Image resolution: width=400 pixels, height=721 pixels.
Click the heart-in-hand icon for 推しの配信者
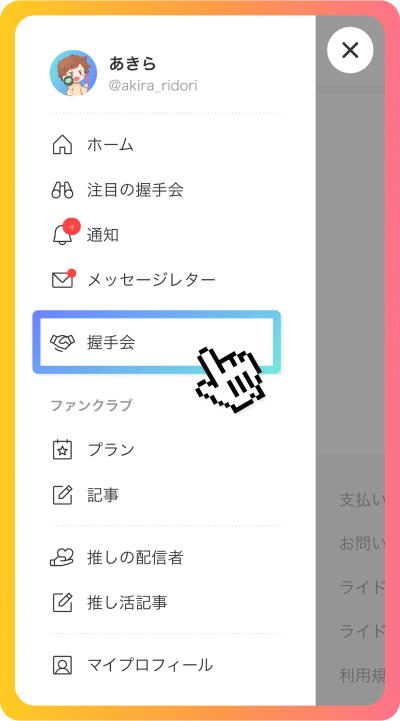[62, 557]
